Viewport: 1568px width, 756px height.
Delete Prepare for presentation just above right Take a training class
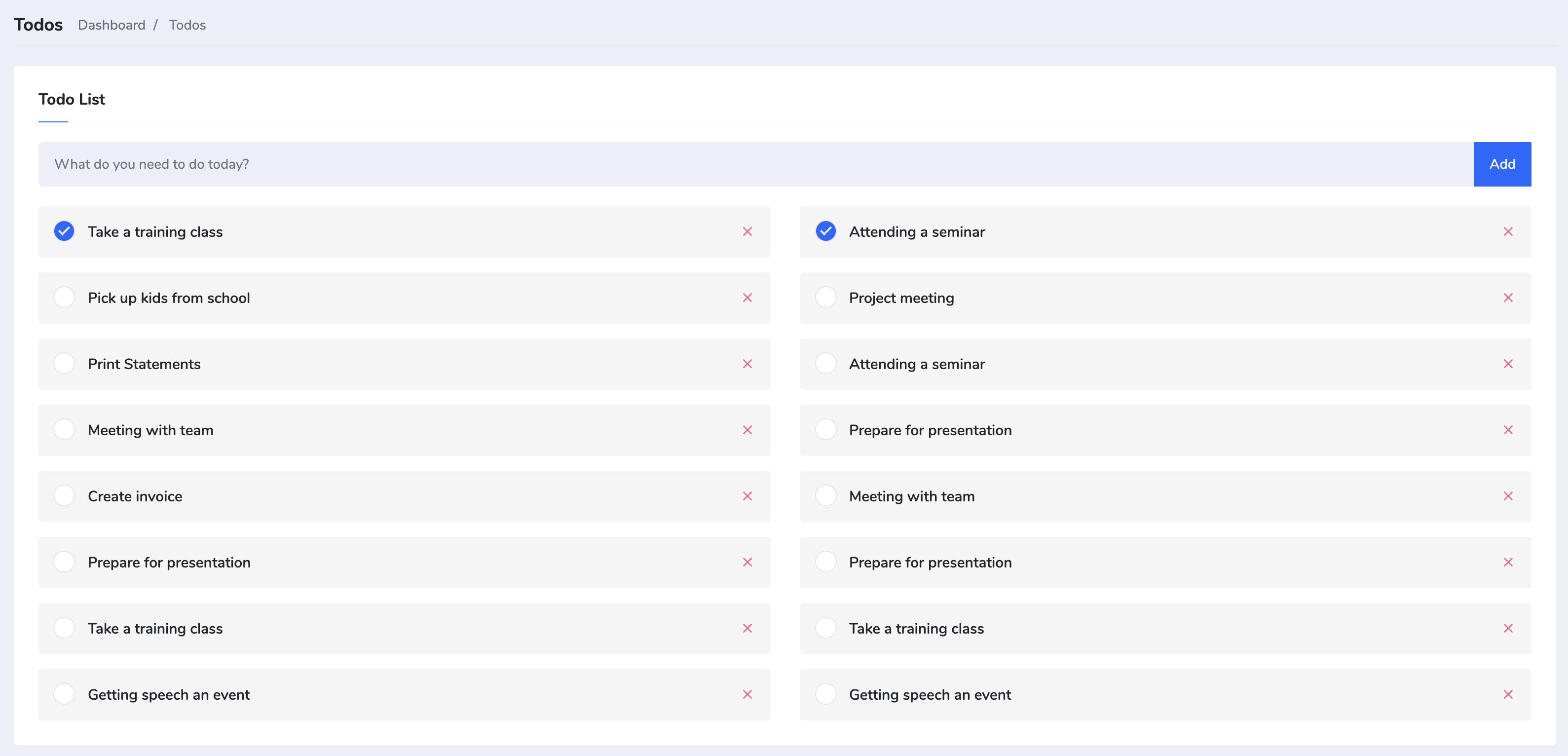pos(1508,563)
